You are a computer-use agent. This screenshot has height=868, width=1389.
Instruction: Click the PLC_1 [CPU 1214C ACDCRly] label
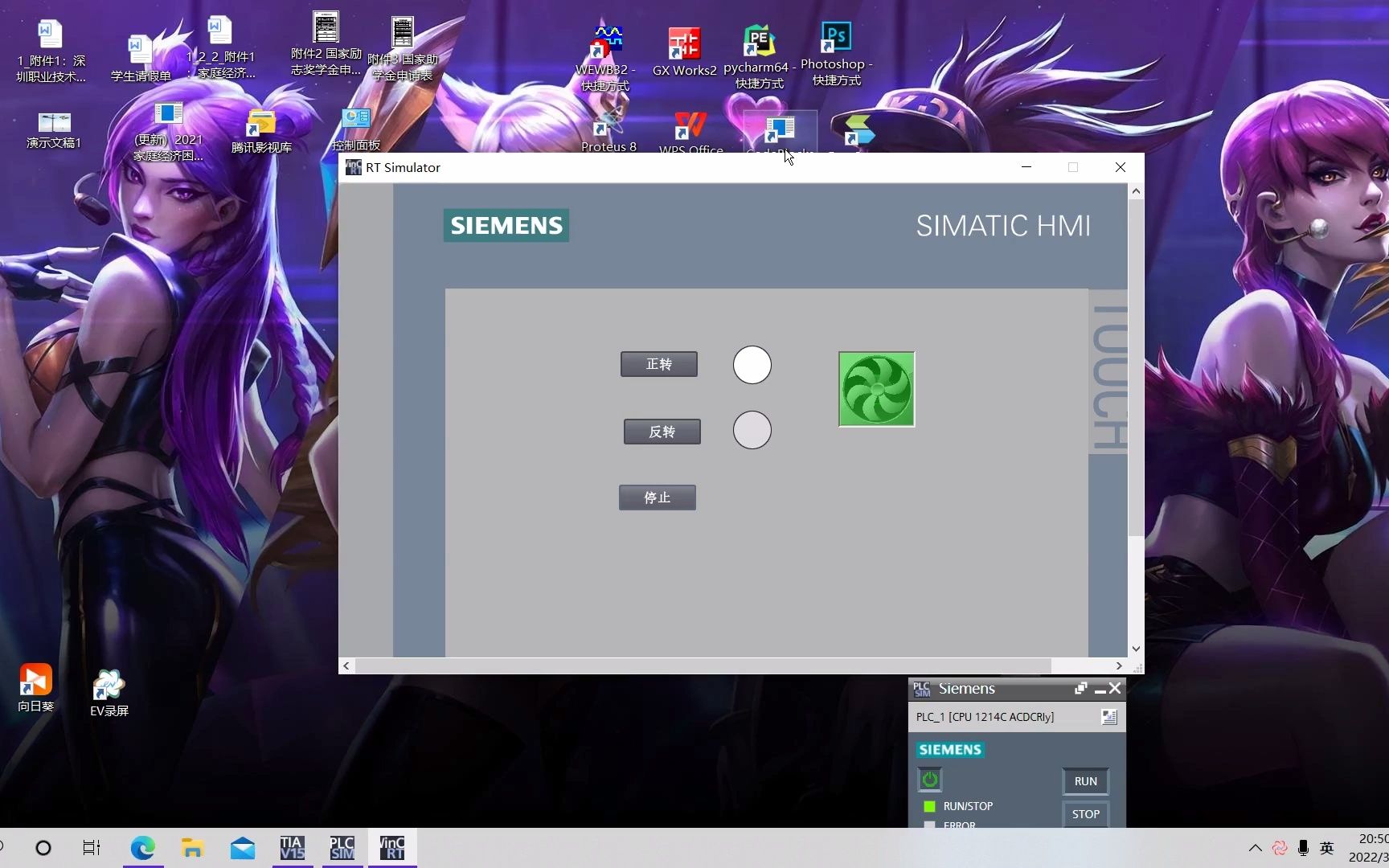[985, 717]
